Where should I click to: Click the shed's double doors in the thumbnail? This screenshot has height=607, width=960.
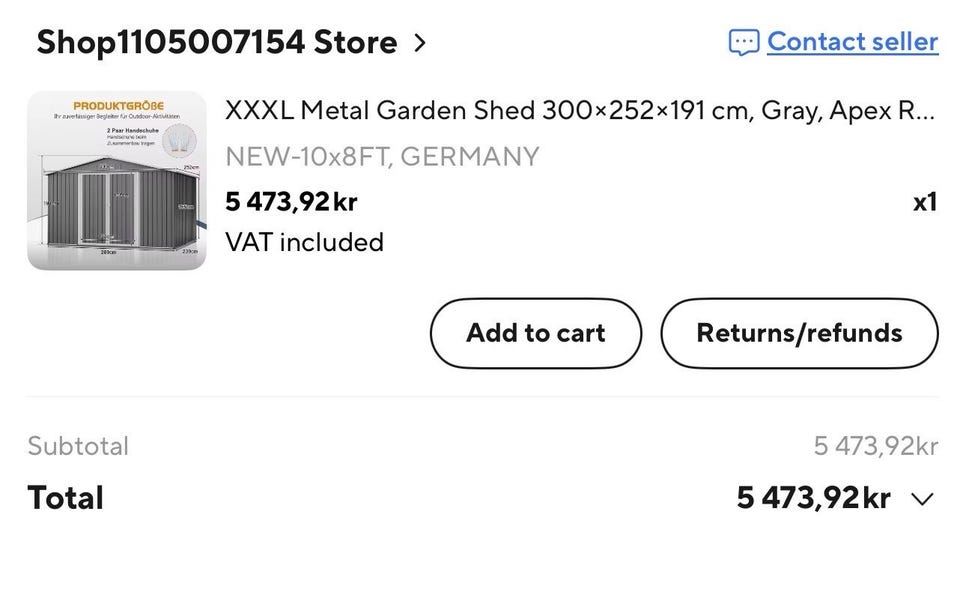pyautogui.click(x=109, y=208)
